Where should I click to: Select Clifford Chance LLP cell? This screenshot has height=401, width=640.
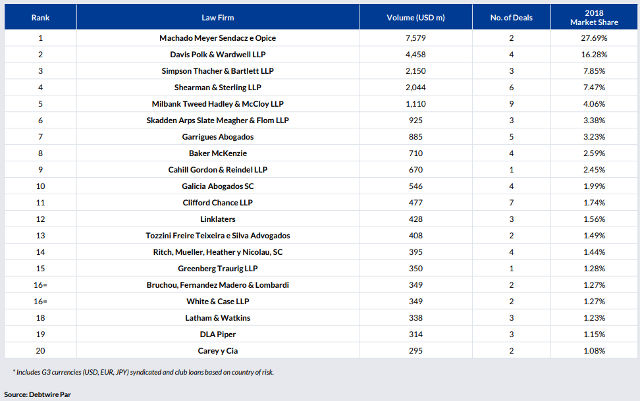point(218,203)
